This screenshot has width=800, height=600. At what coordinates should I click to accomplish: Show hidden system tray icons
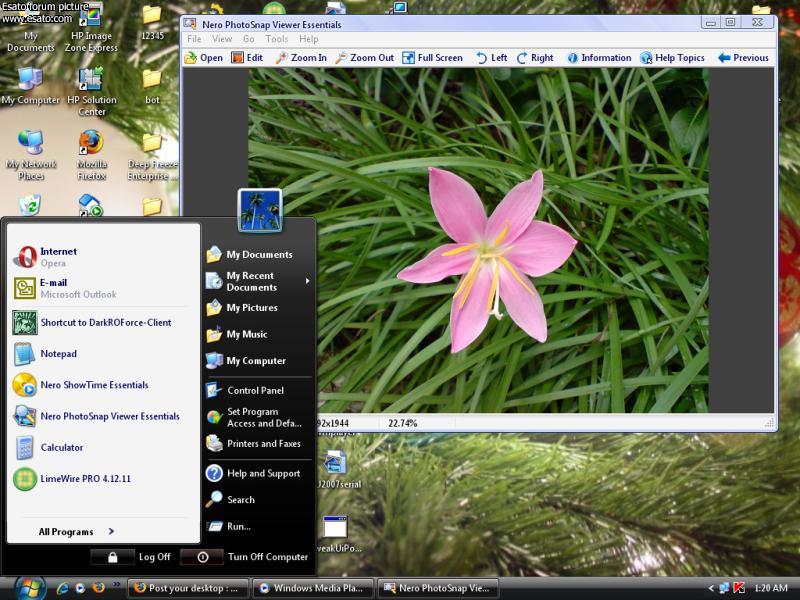711,588
